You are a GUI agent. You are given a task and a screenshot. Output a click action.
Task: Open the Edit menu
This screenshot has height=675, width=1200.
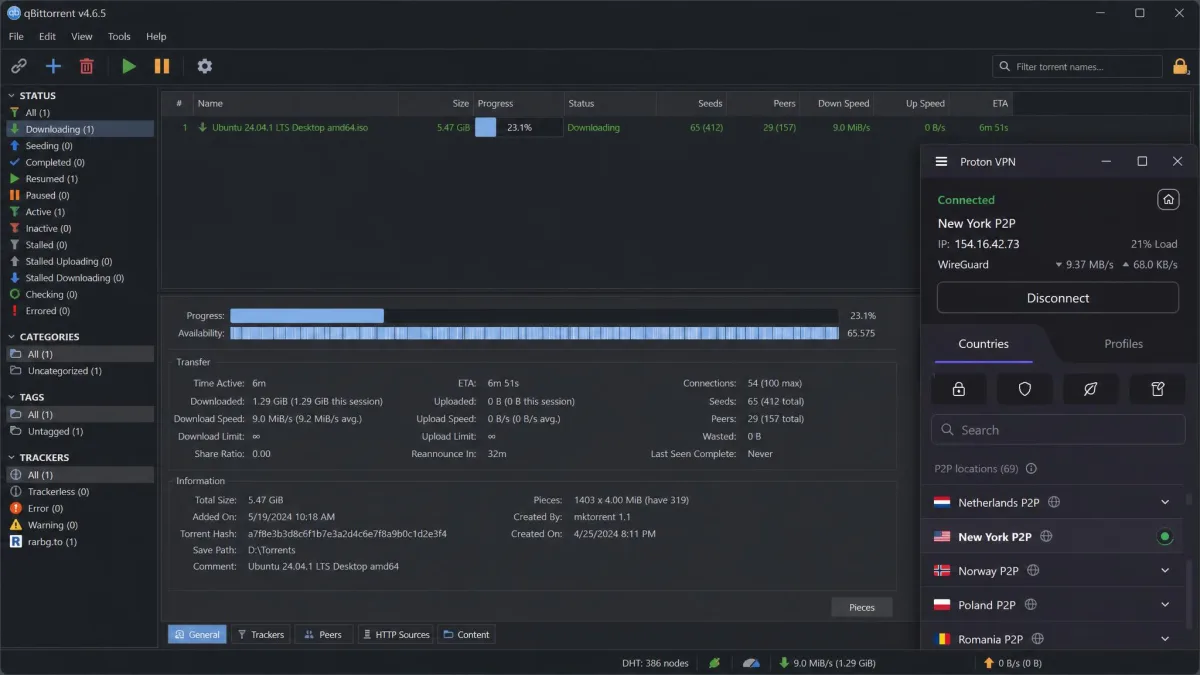tap(47, 36)
